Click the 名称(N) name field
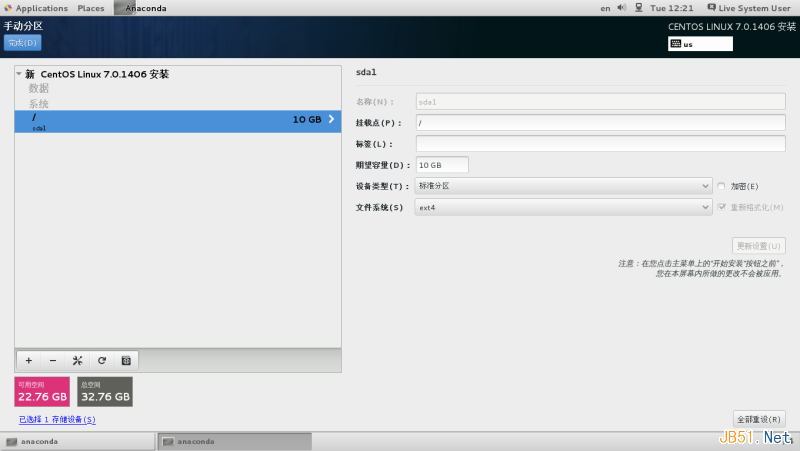 coord(601,102)
